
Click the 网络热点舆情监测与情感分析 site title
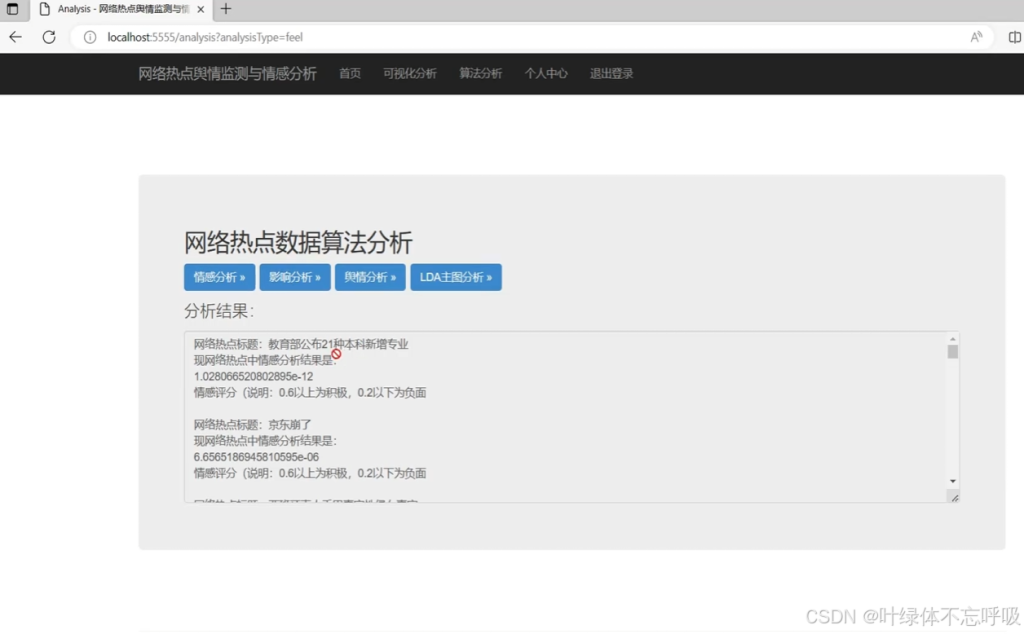[x=228, y=73]
